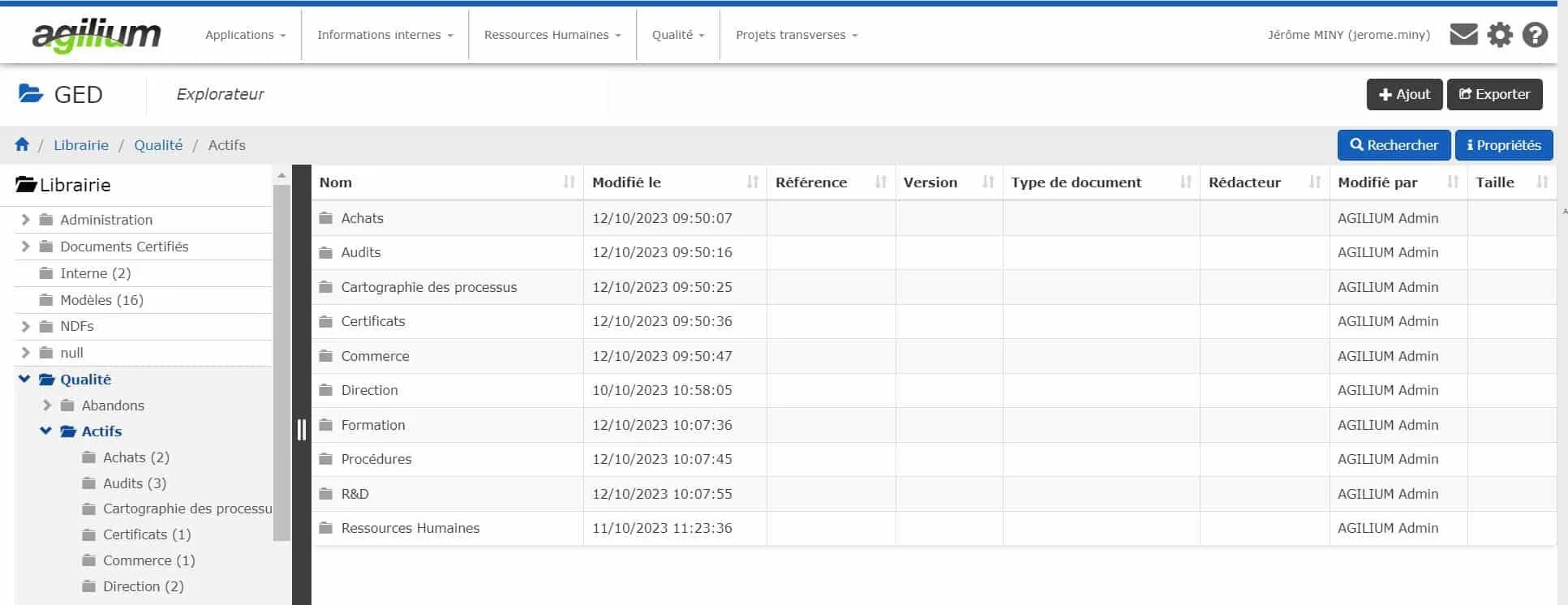Image resolution: width=1568 pixels, height=605 pixels.
Task: Open the Projets transverses menu
Action: [x=797, y=35]
